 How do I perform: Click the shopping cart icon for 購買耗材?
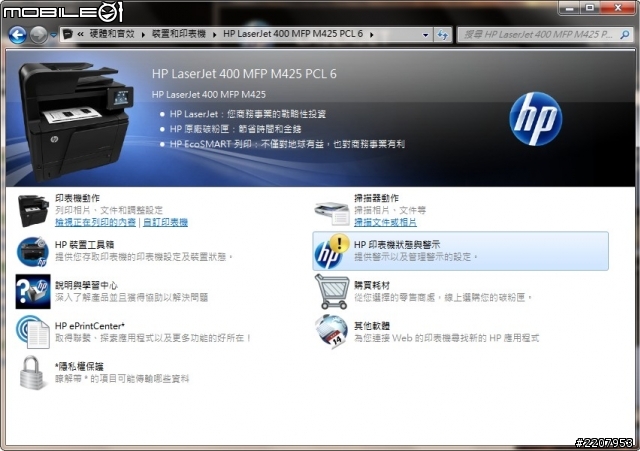(332, 291)
